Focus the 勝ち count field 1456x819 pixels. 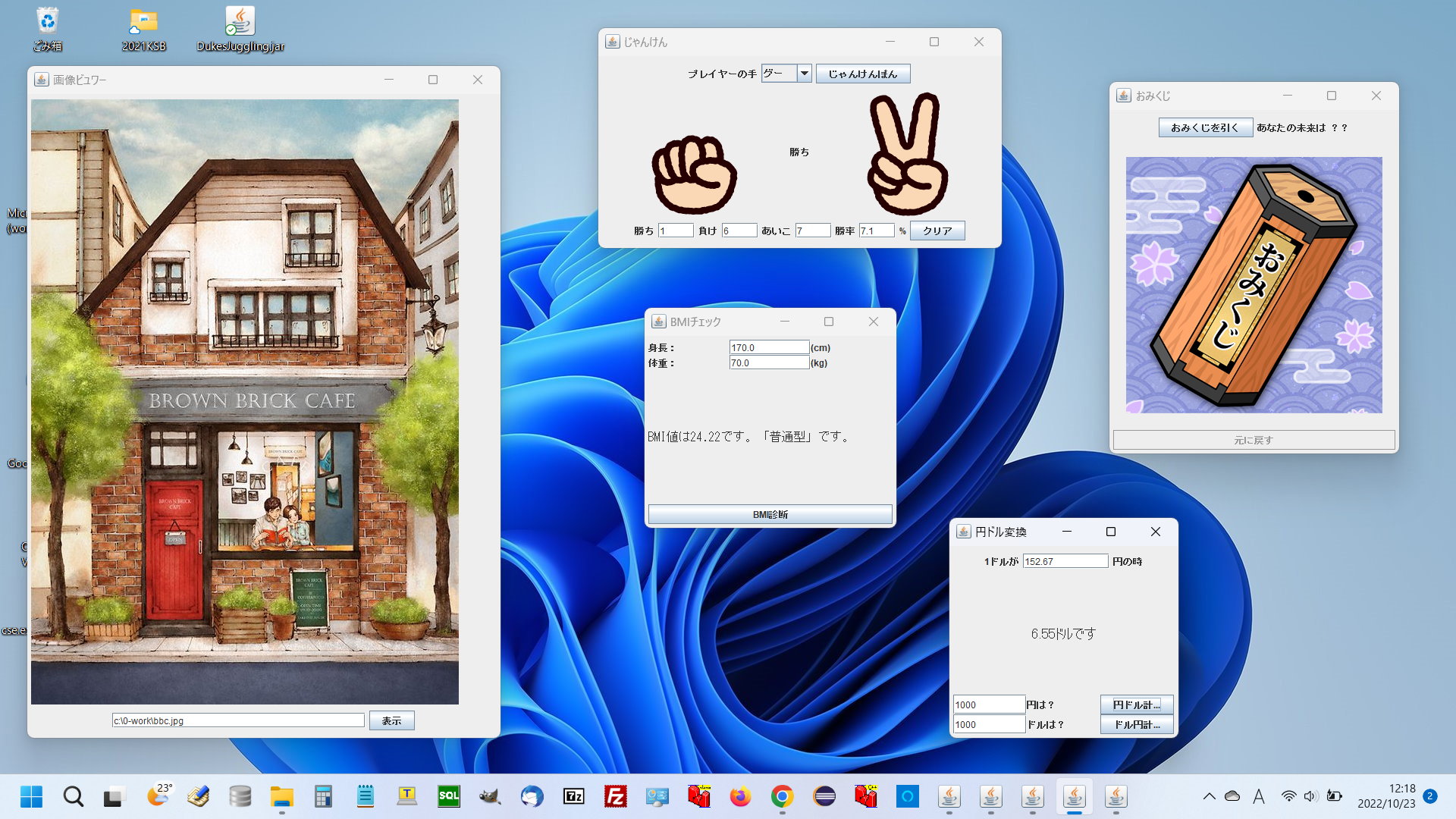pos(676,231)
